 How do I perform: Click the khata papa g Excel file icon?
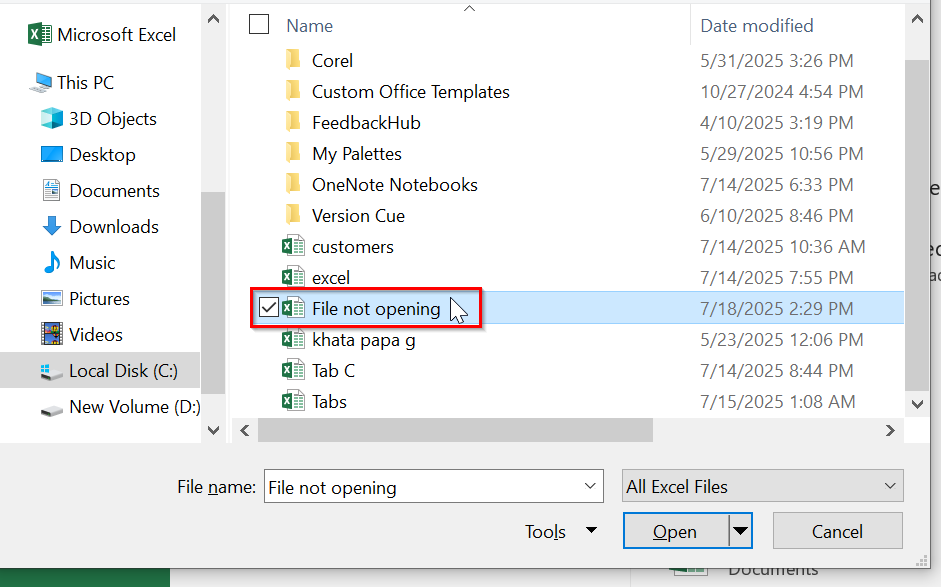click(x=293, y=339)
